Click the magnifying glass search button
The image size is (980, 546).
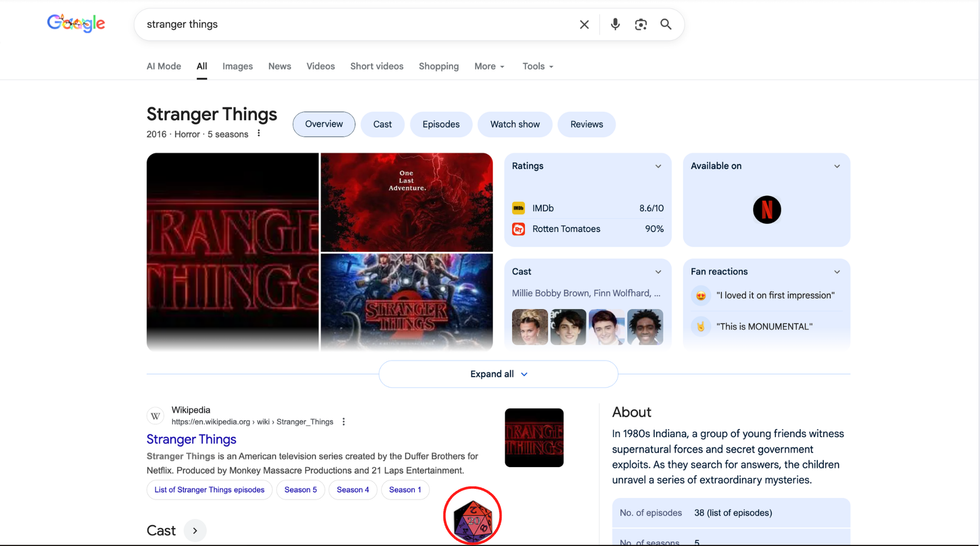tap(666, 25)
